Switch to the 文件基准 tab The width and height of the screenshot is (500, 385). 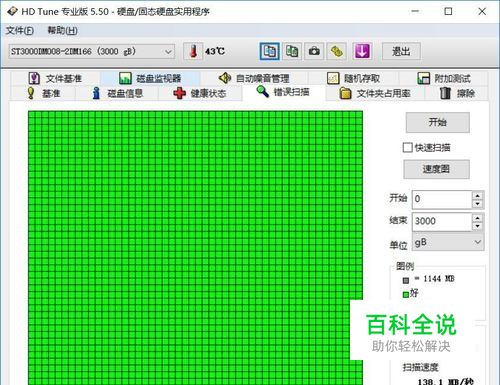[x=55, y=78]
